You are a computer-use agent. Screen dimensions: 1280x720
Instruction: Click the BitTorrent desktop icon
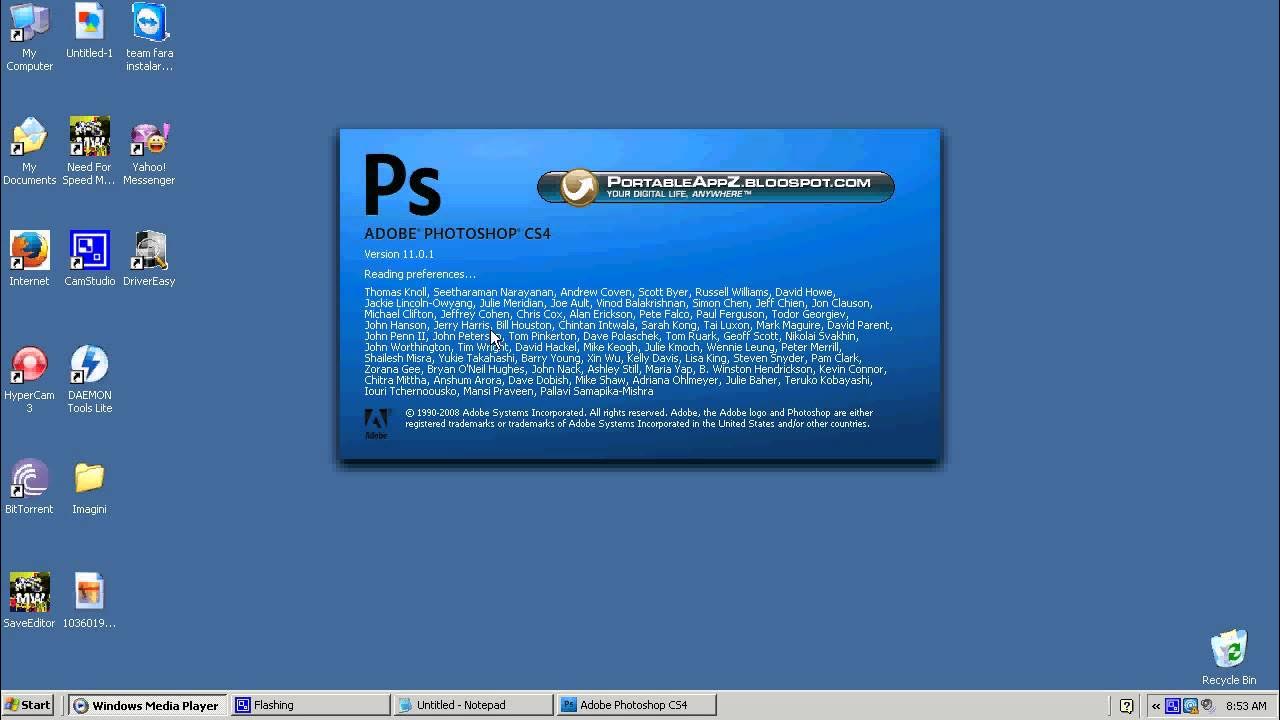29,487
